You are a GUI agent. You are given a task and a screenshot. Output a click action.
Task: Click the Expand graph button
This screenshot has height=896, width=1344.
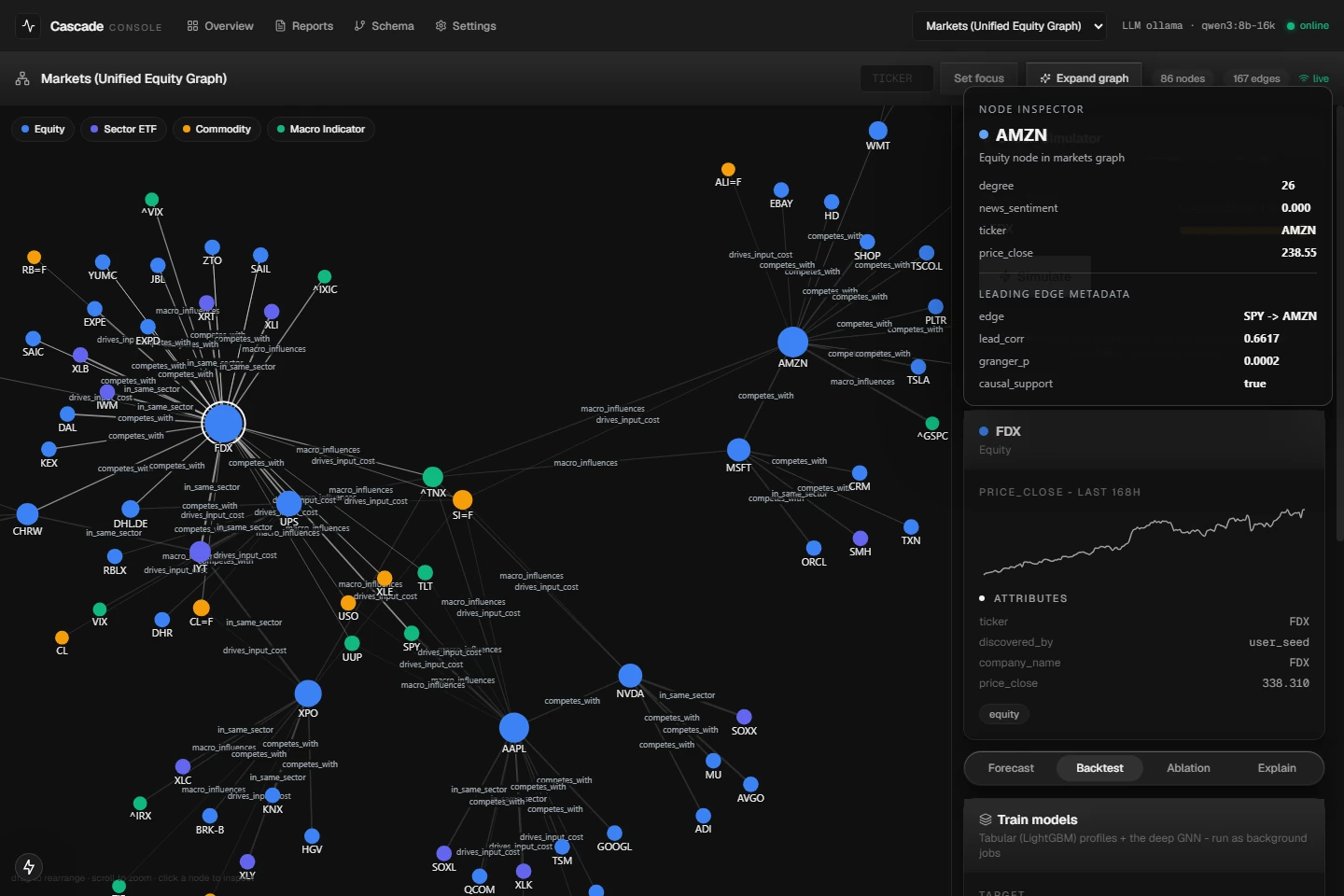(1085, 78)
